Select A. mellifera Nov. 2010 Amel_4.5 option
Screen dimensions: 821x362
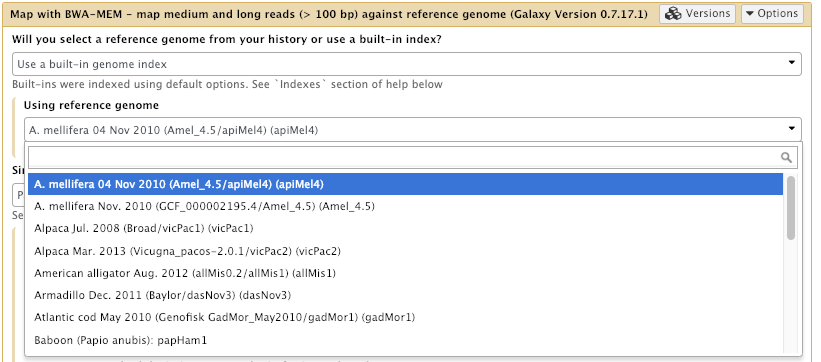405,206
